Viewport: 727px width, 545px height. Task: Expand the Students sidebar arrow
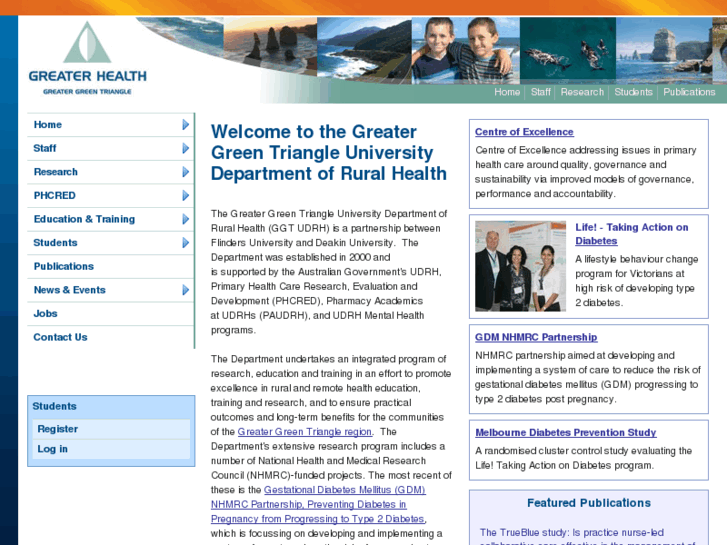(x=185, y=243)
